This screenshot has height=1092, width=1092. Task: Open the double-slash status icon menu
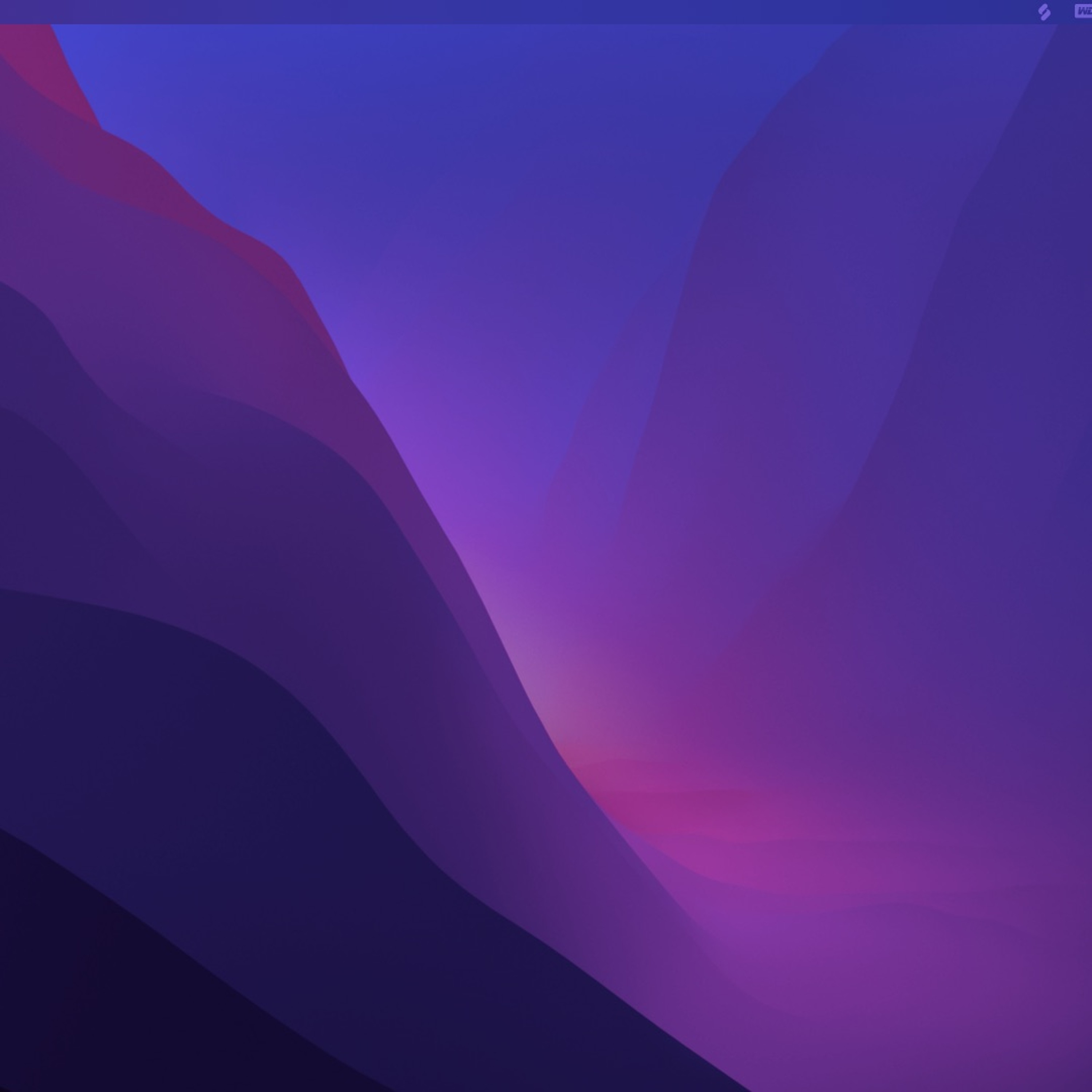(x=1044, y=12)
